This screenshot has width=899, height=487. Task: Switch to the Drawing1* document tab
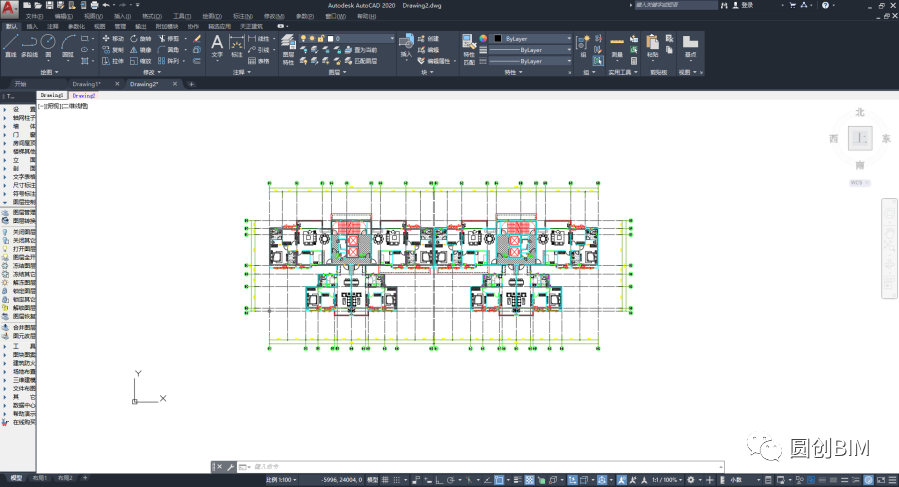click(x=87, y=84)
